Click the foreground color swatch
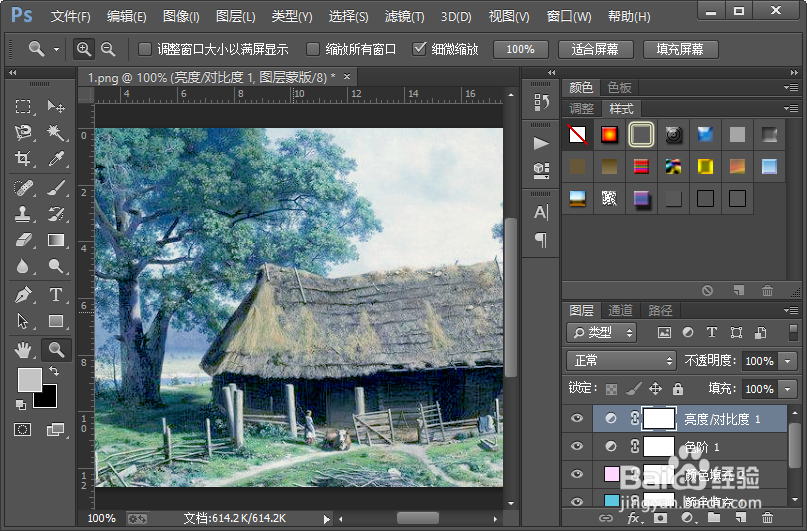Screen dimensions: 807x531 pyautogui.click(x=29, y=380)
